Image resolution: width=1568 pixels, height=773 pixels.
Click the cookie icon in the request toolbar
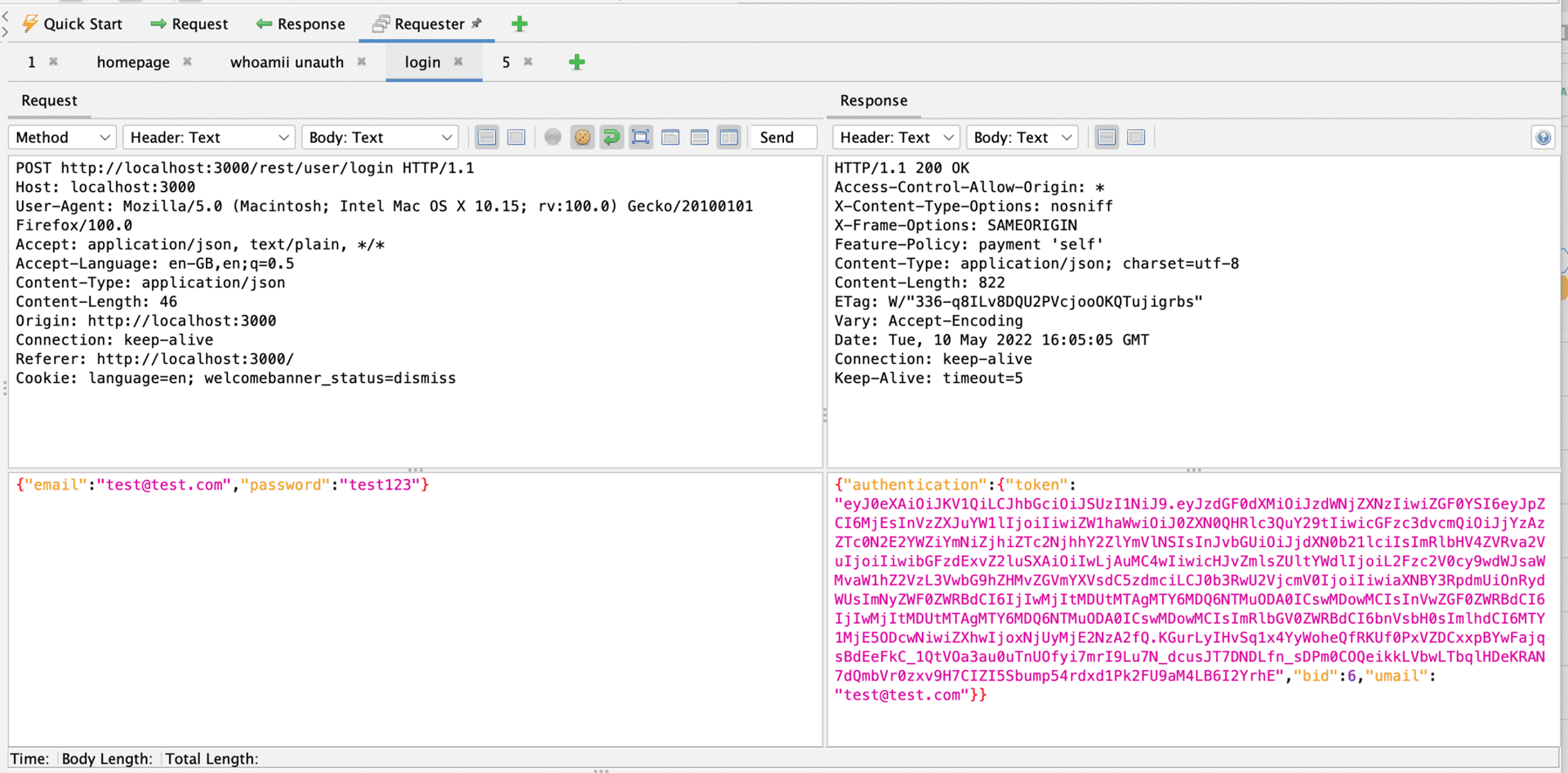582,137
